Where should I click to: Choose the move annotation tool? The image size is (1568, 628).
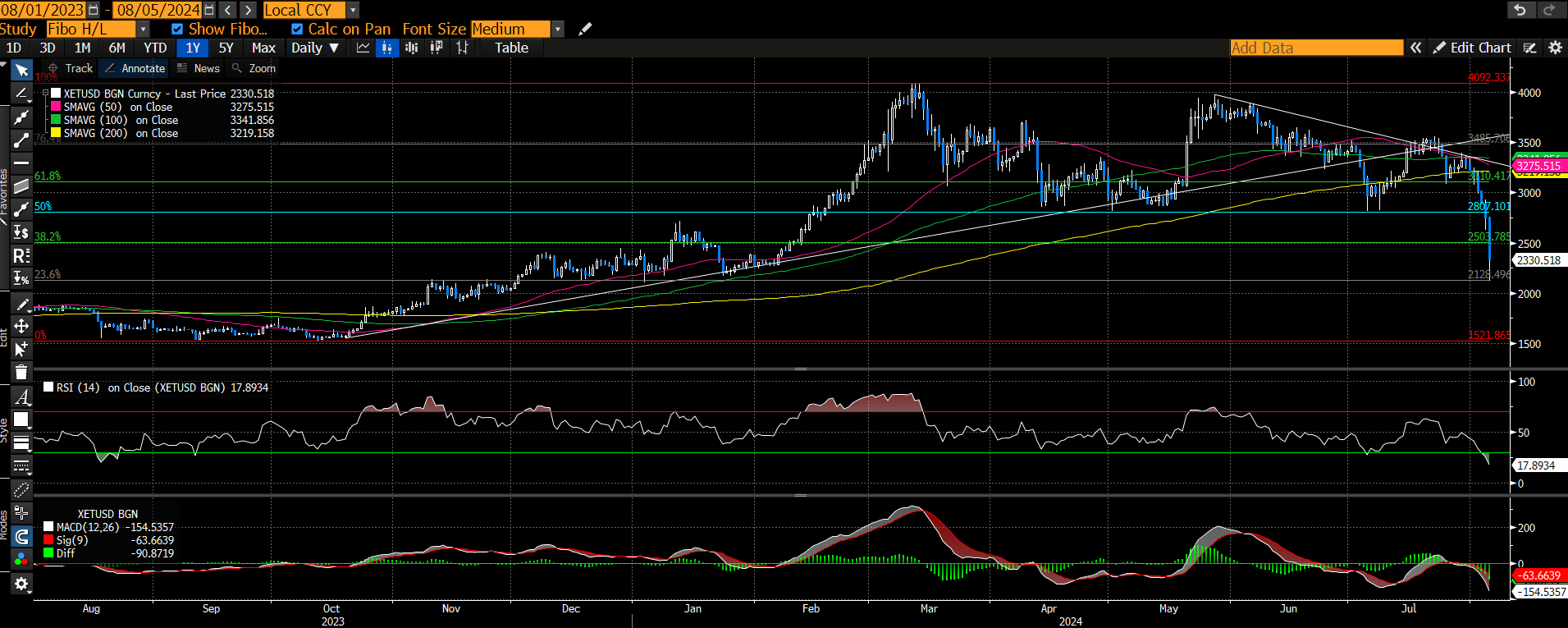(21, 326)
